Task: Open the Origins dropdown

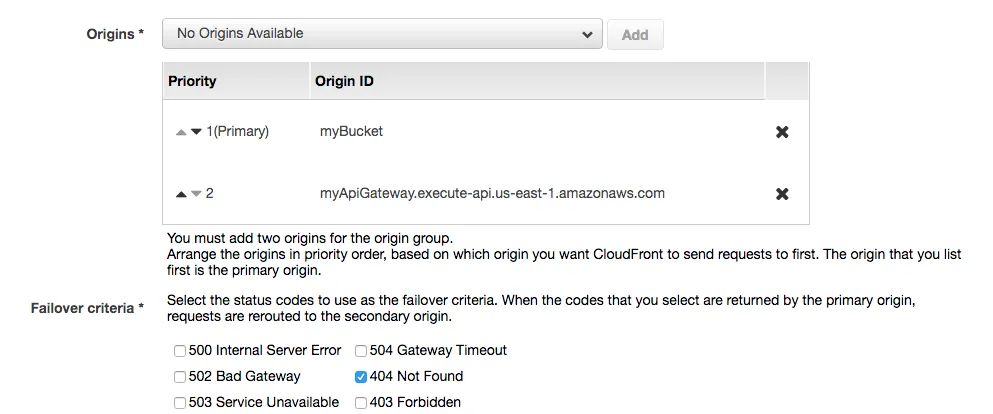Action: pyautogui.click(x=382, y=34)
